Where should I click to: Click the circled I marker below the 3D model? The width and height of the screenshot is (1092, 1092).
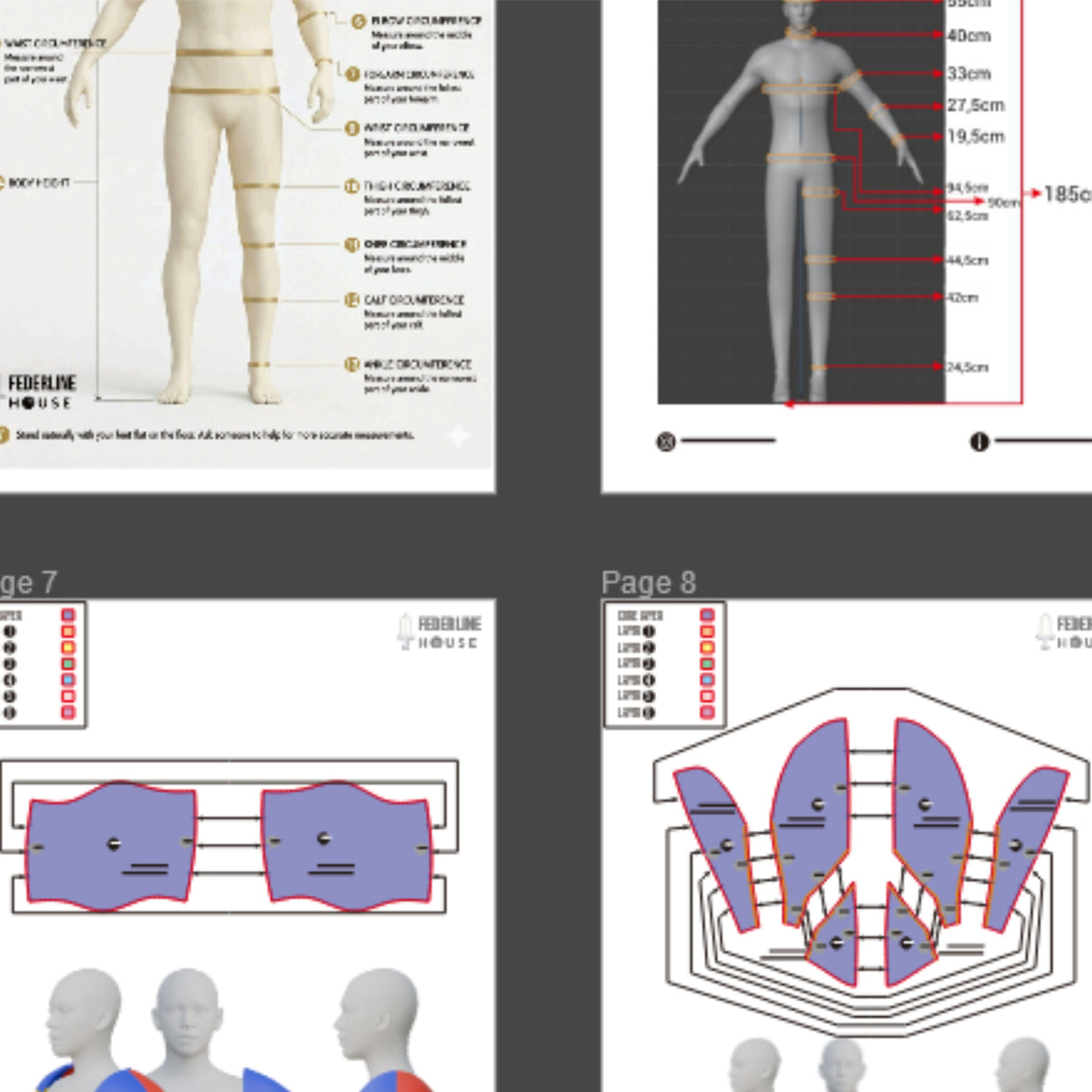pyautogui.click(x=979, y=442)
